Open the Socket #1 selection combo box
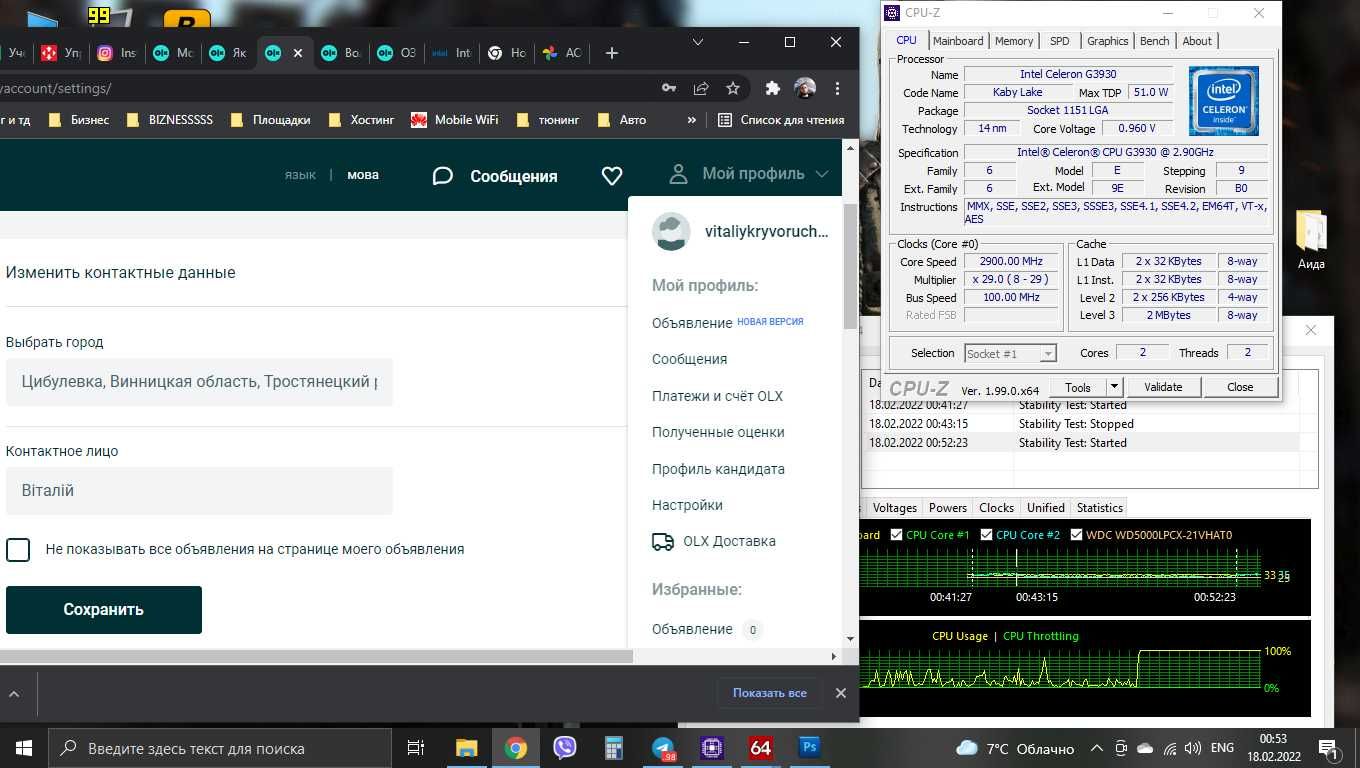 (x=1010, y=353)
